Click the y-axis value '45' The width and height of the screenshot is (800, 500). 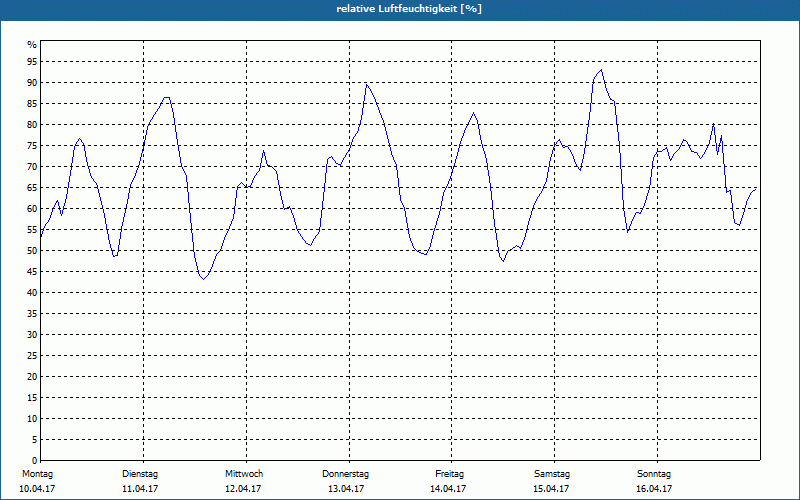[32, 271]
